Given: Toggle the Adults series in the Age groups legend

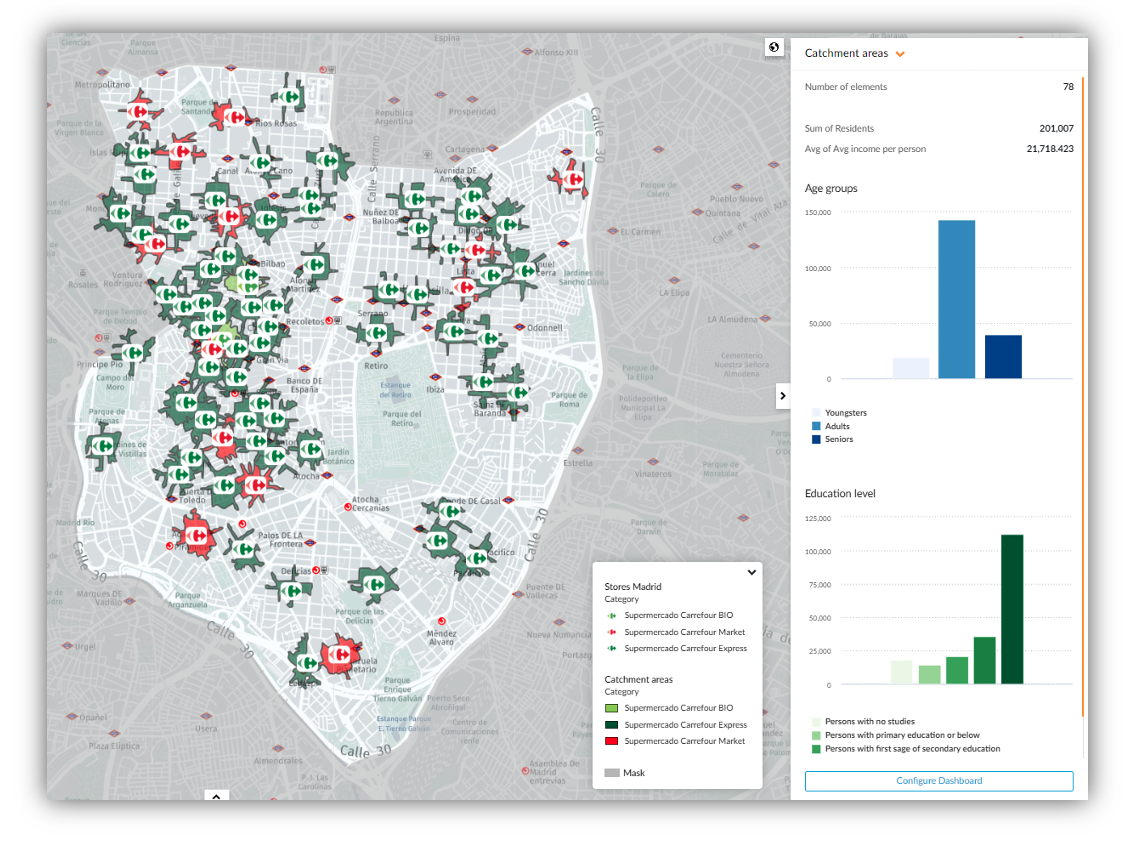Looking at the screenshot, I should click(x=831, y=426).
